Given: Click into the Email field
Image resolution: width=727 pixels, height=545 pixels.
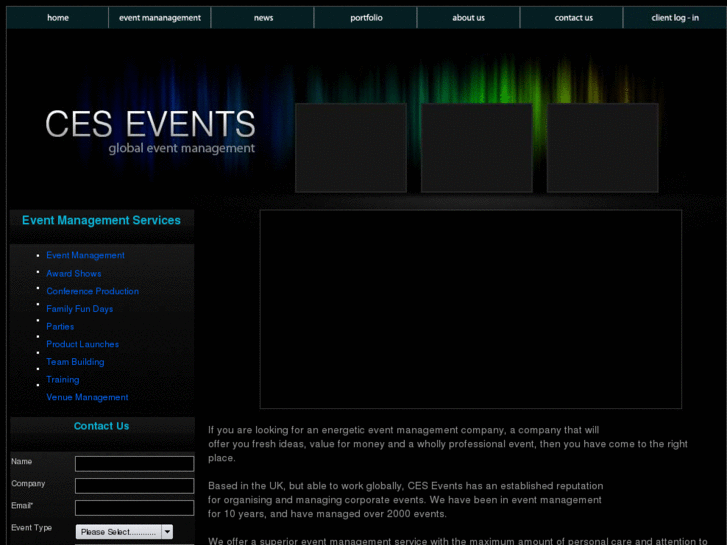Looking at the screenshot, I should pos(134,508).
